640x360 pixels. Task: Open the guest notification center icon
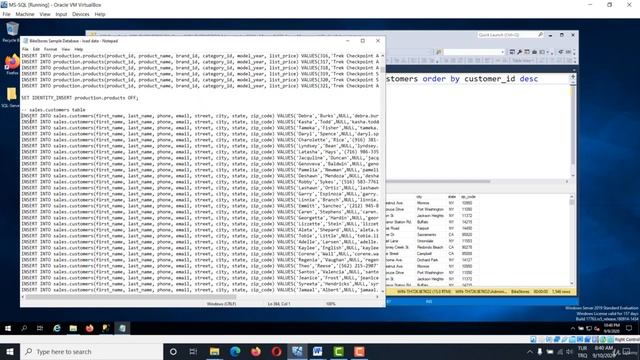coord(629,328)
